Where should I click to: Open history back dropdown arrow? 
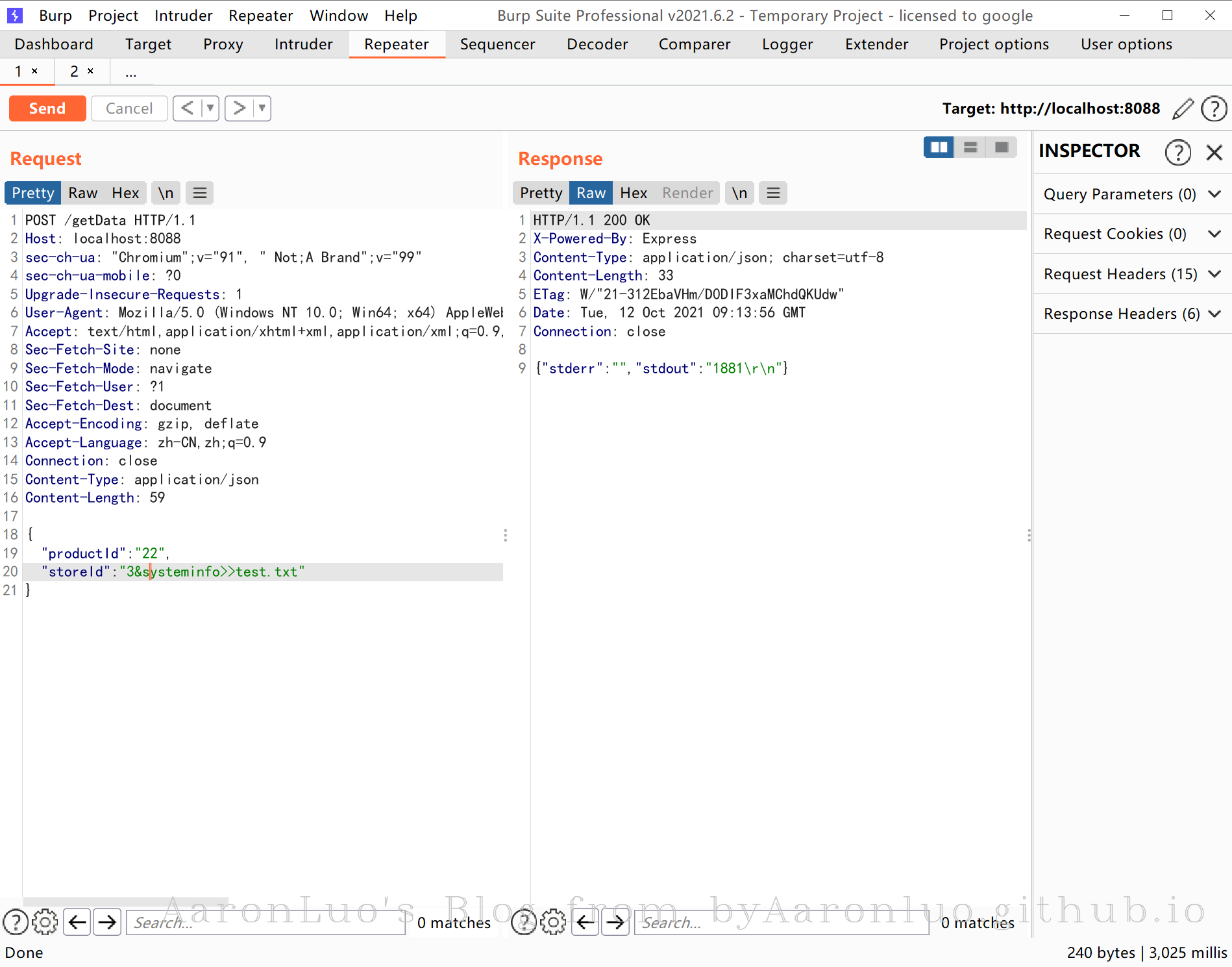click(x=210, y=108)
